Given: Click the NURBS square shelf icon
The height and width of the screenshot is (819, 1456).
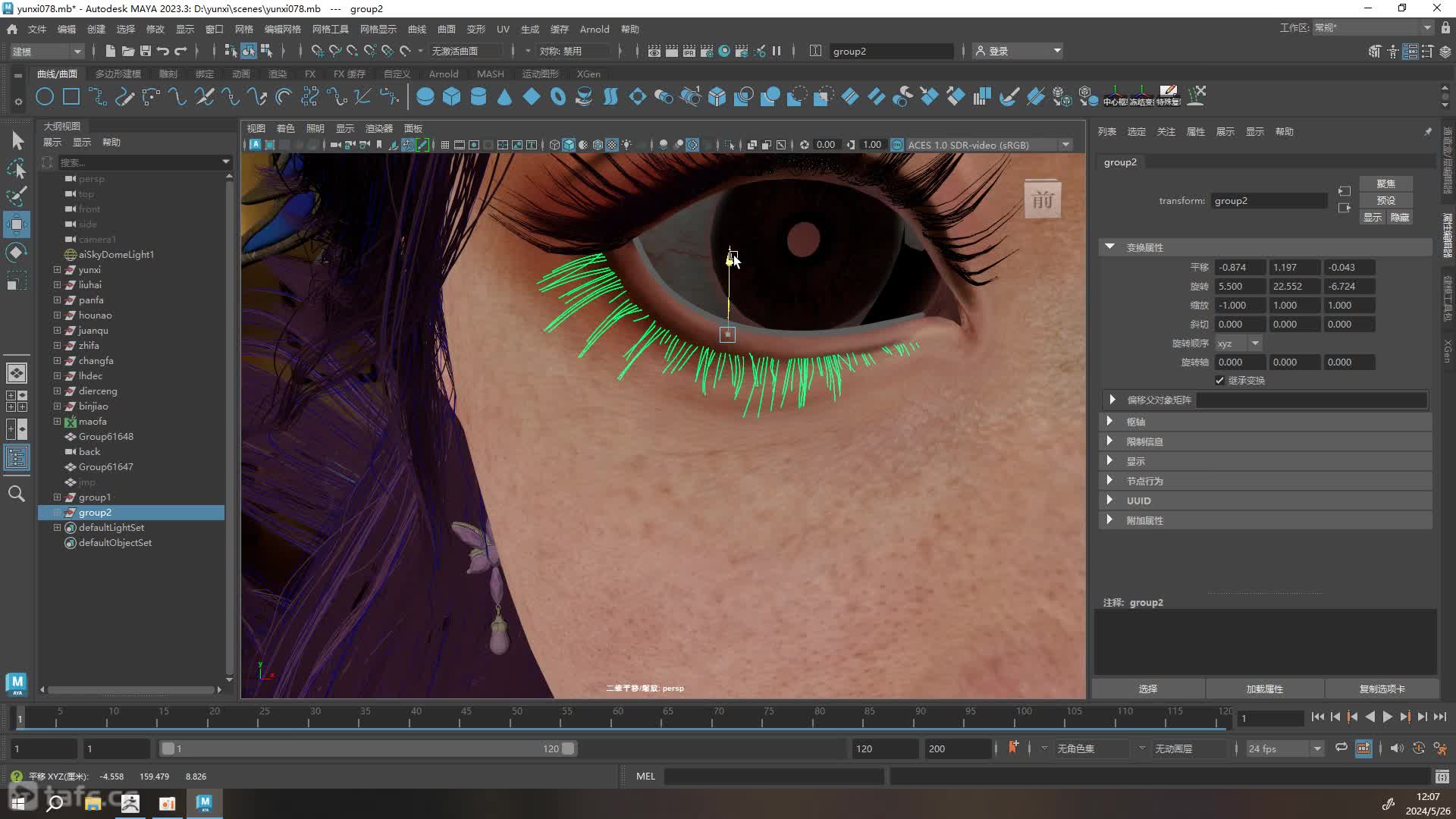Looking at the screenshot, I should tap(71, 97).
